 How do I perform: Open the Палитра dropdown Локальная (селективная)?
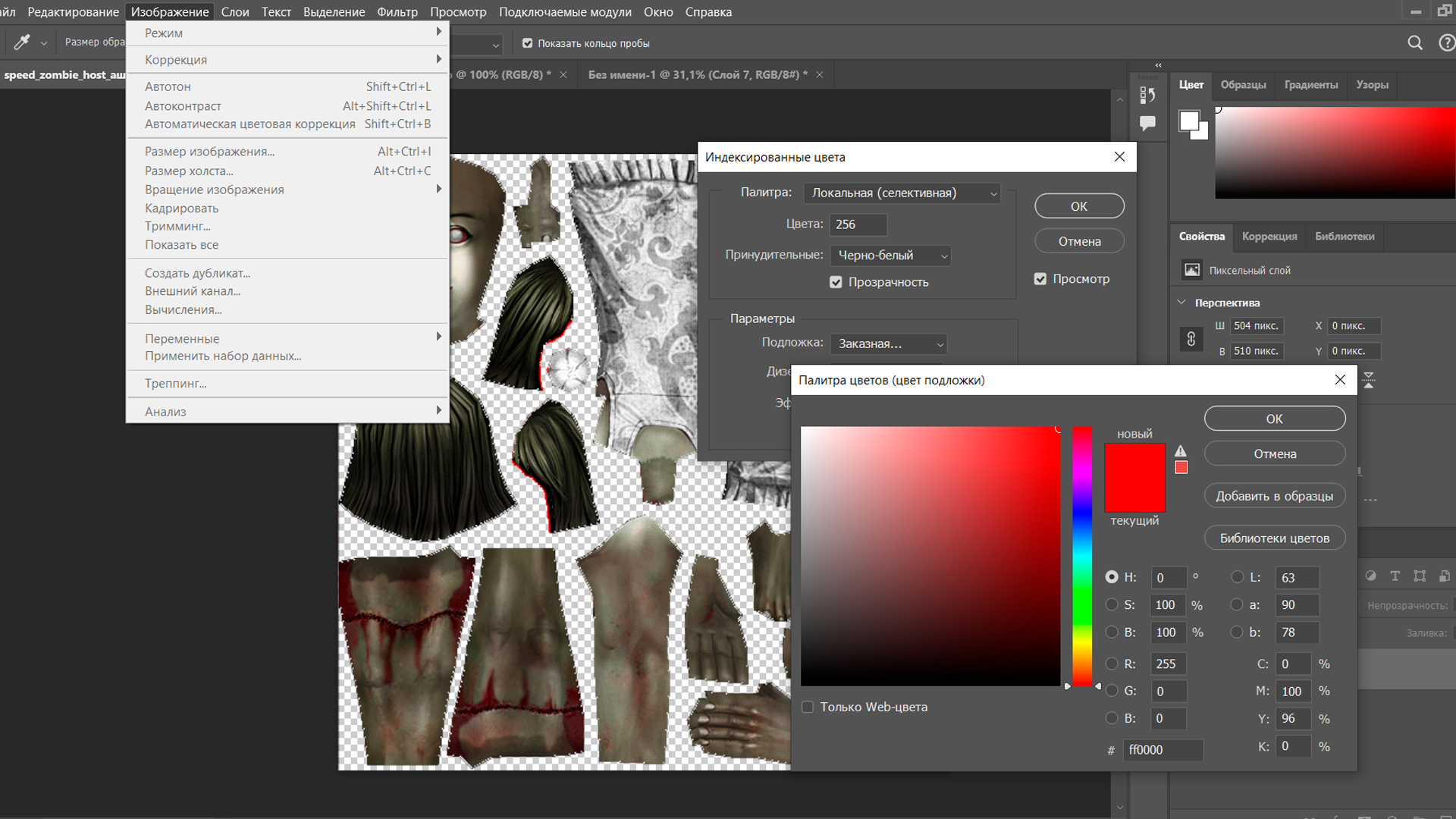pyautogui.click(x=902, y=193)
